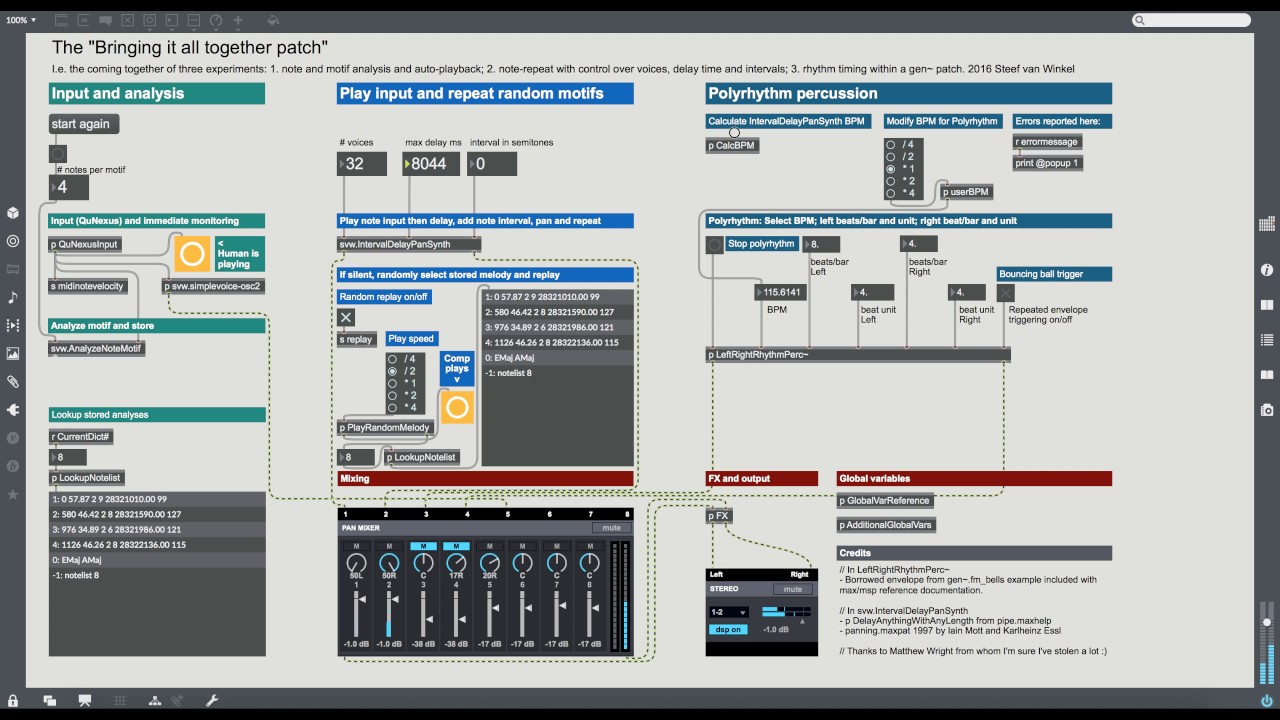The width and height of the screenshot is (1280, 720).
Task: Click the new object box toolbar icon
Action: tap(62, 20)
